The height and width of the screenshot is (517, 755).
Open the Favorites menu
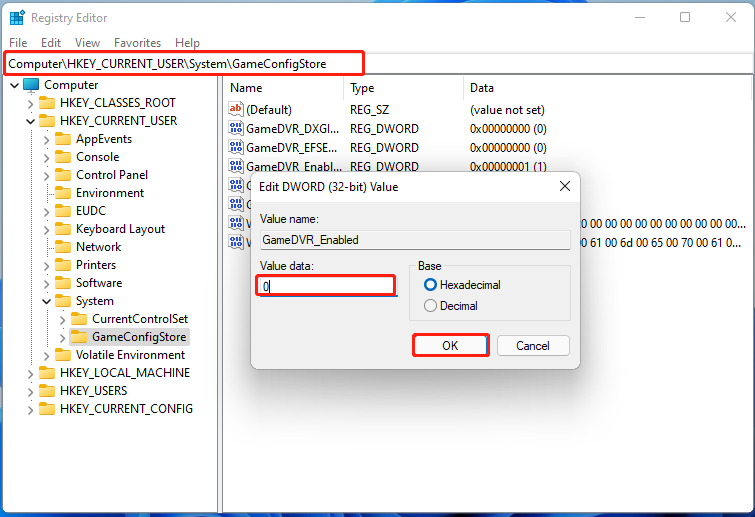[137, 43]
